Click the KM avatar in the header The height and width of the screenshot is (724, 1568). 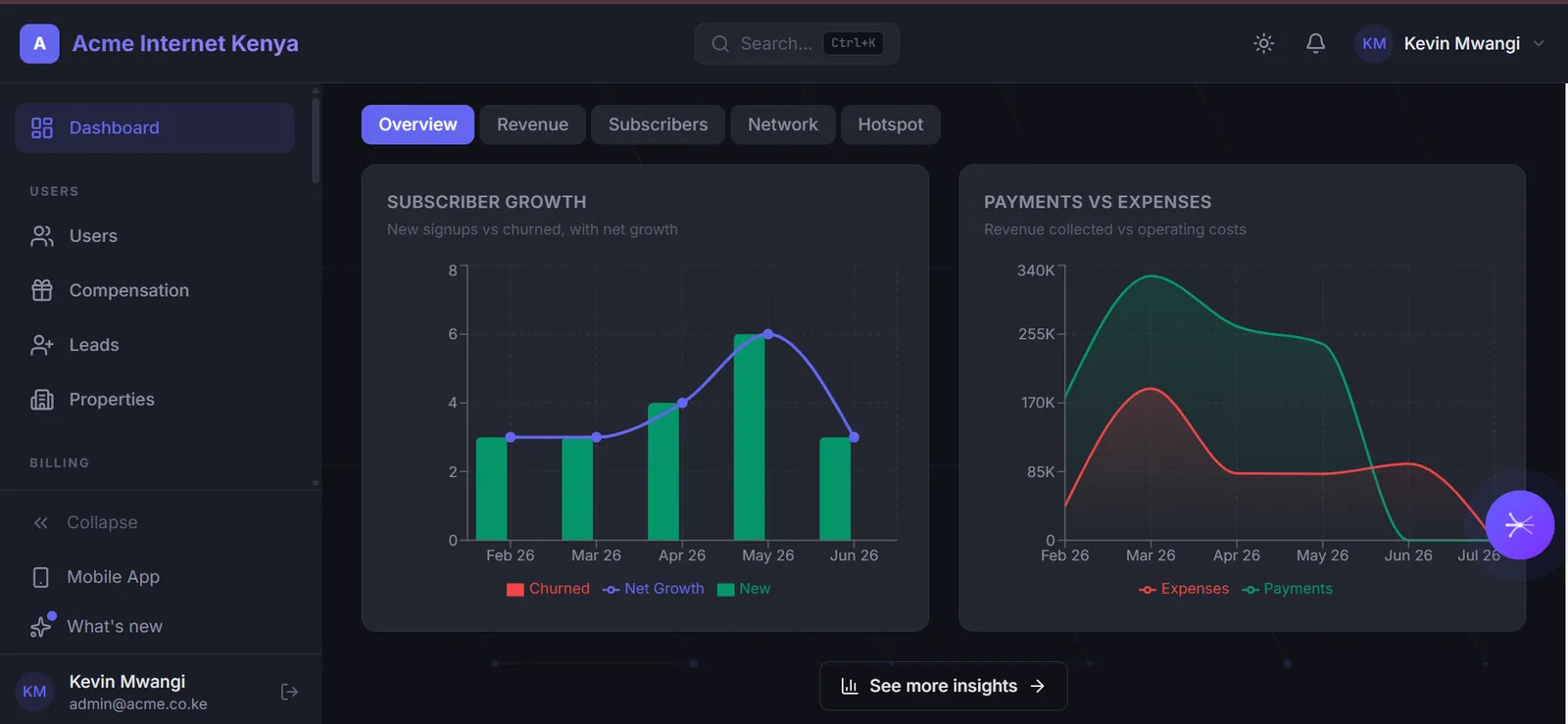[1374, 43]
